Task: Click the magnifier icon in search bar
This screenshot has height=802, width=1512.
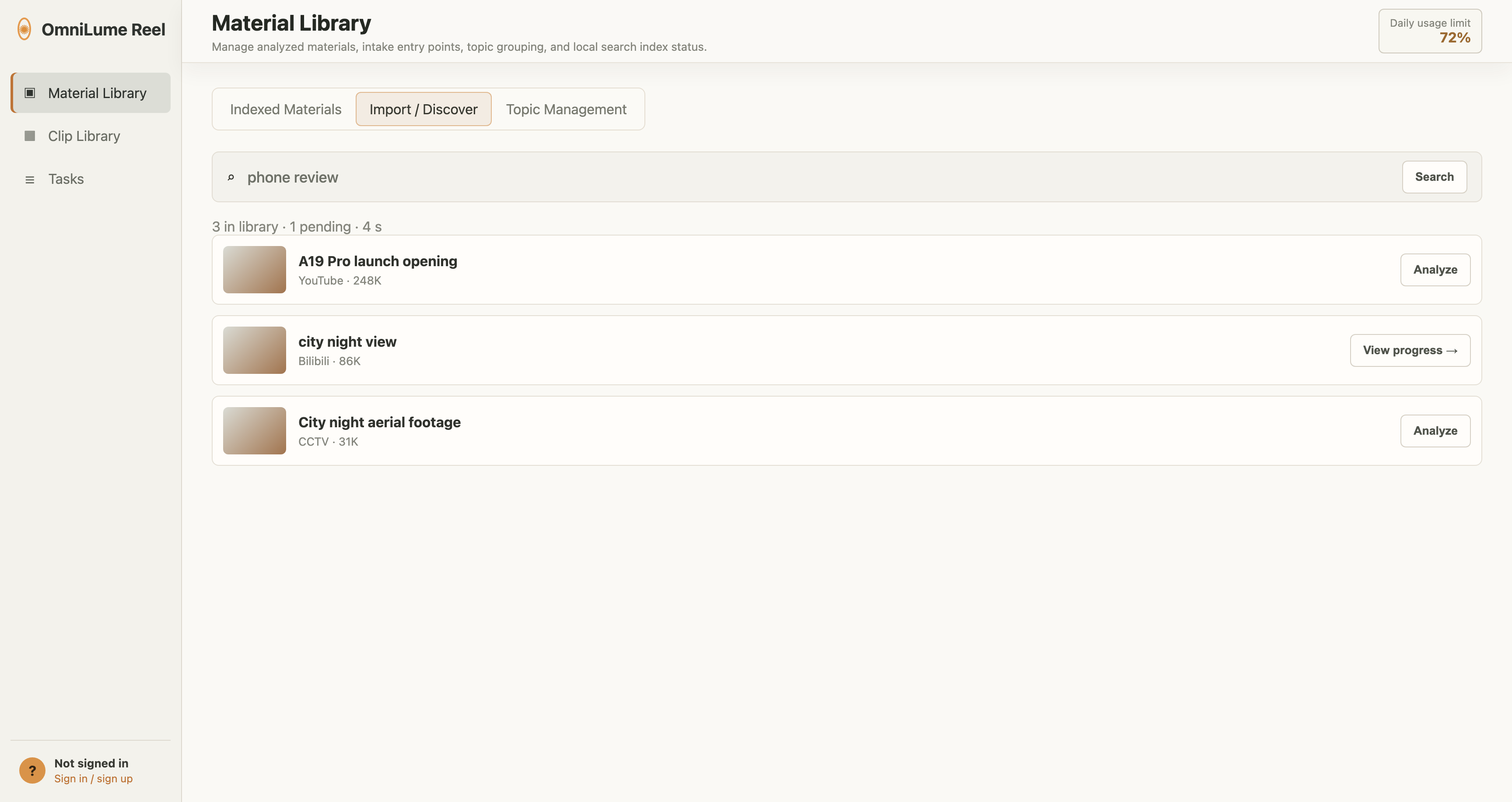Action: pos(231,177)
